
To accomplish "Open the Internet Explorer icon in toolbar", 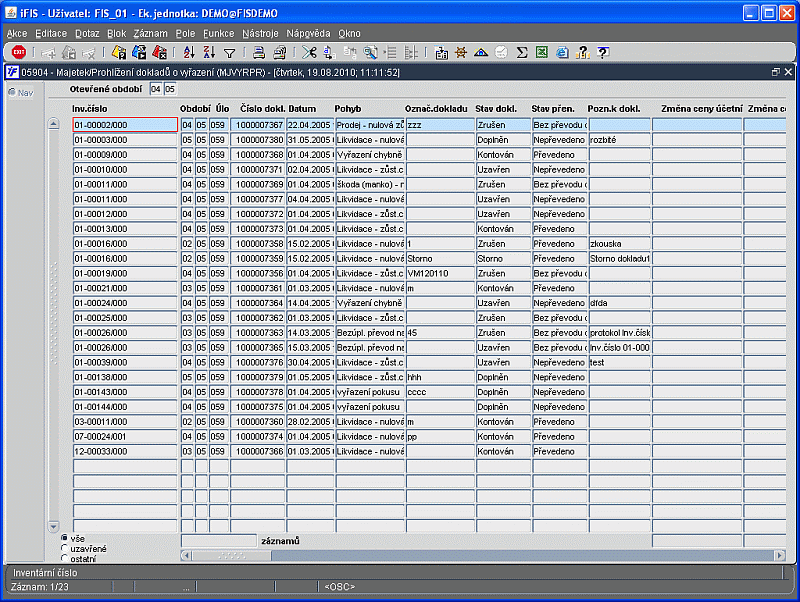I will tap(562, 52).
